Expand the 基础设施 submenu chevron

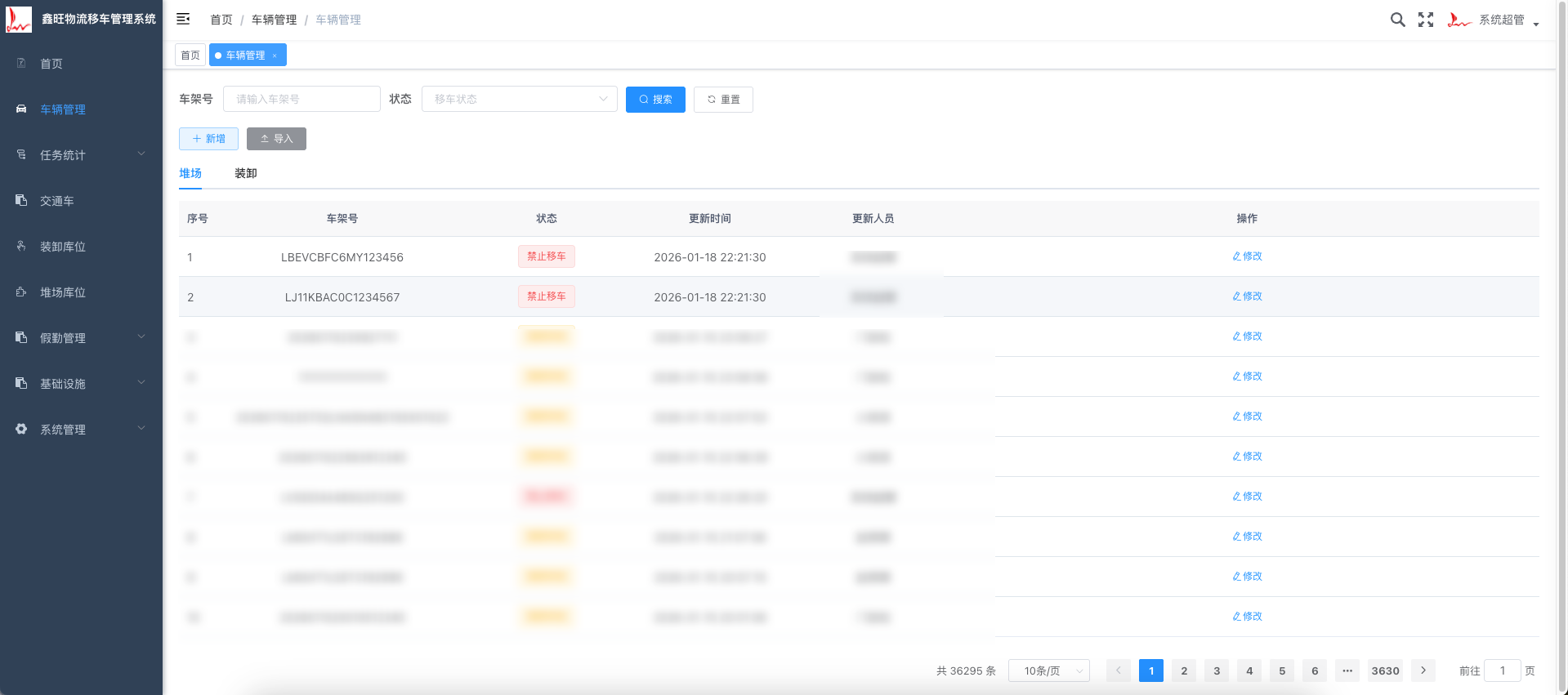[x=141, y=382]
